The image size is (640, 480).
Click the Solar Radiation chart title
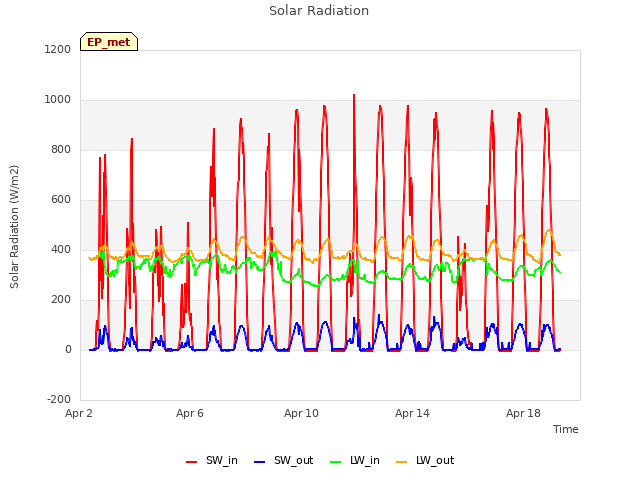pos(319,11)
